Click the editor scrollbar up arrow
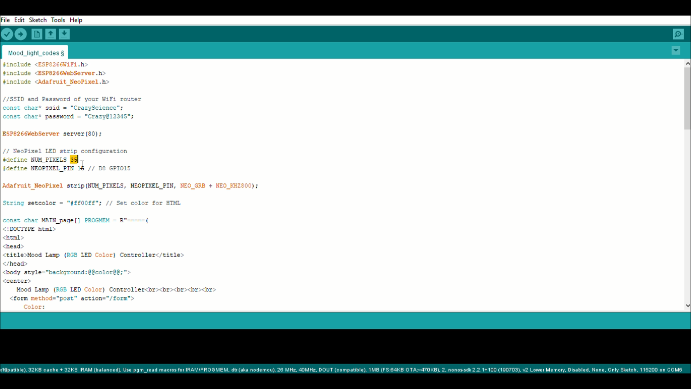The image size is (691, 389). point(687,64)
